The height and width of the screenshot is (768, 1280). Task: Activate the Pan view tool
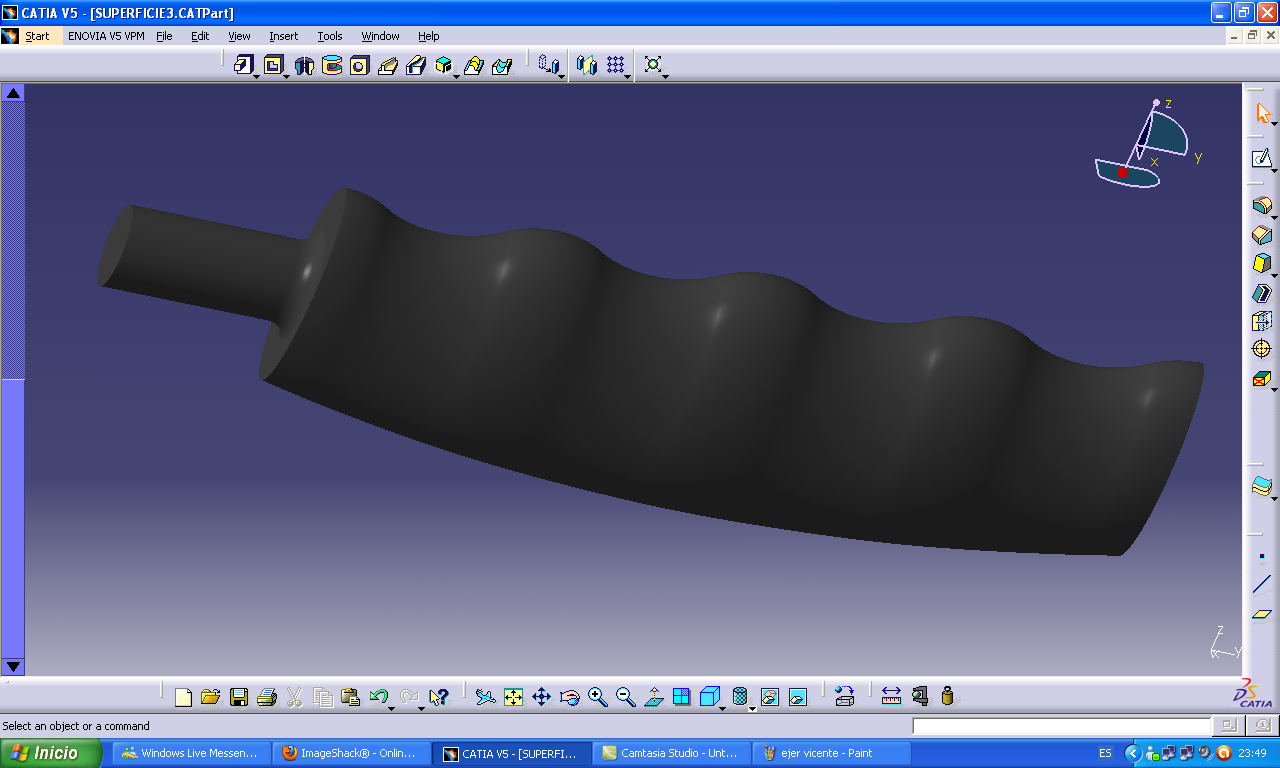coord(542,697)
